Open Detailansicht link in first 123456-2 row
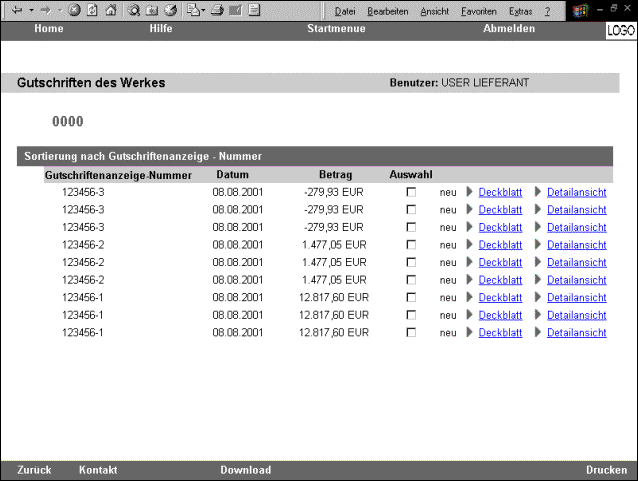 (577, 245)
